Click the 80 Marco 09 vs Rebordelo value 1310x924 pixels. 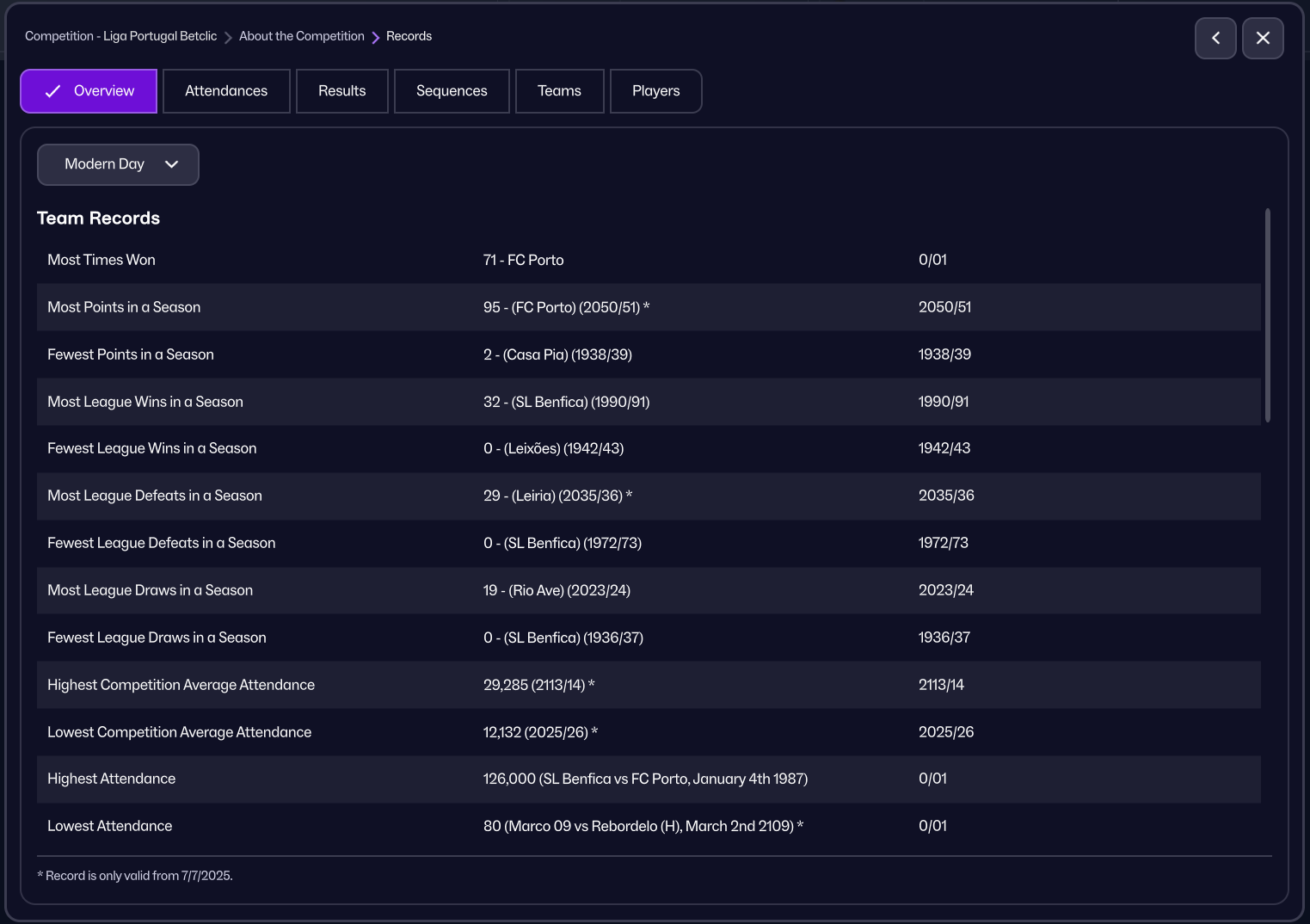pyautogui.click(x=643, y=826)
